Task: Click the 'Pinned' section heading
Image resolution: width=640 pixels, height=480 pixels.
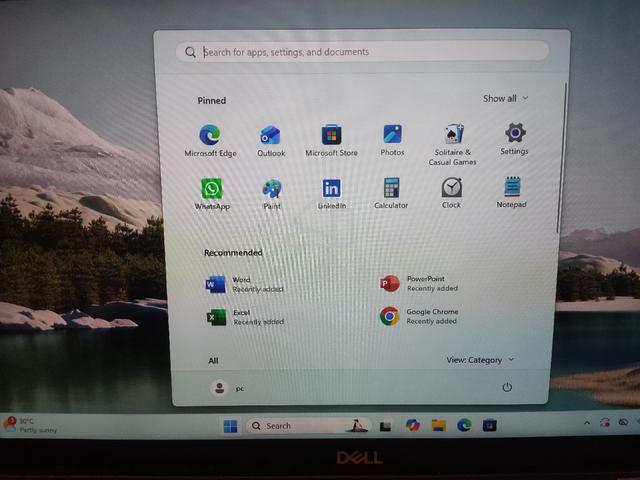Action: (x=212, y=100)
